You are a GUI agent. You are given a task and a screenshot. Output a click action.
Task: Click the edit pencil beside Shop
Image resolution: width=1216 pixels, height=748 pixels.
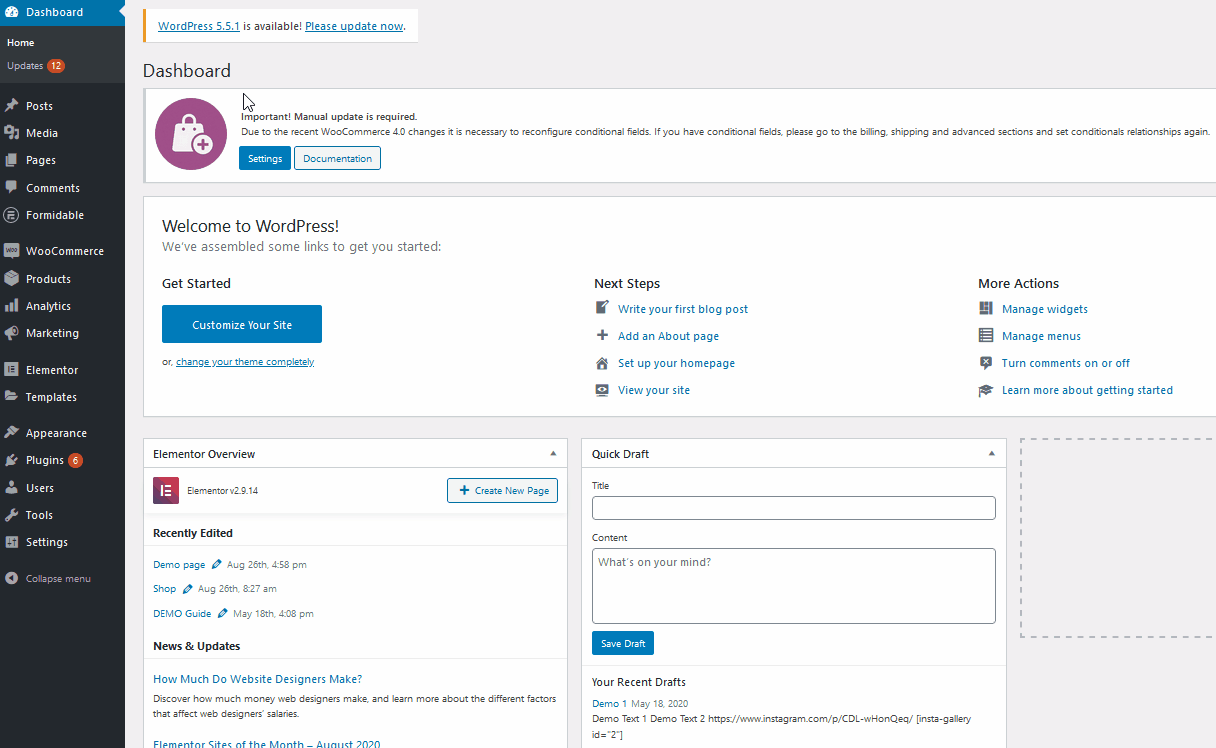click(188, 588)
